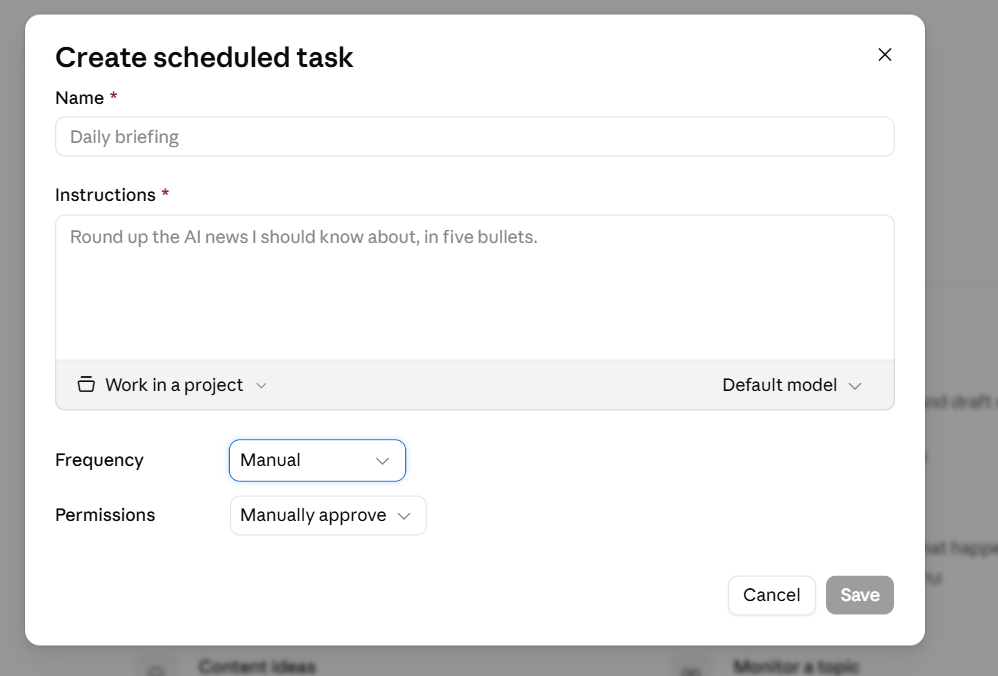Image resolution: width=998 pixels, height=676 pixels.
Task: Click the Frequency label
Action: coord(99,460)
